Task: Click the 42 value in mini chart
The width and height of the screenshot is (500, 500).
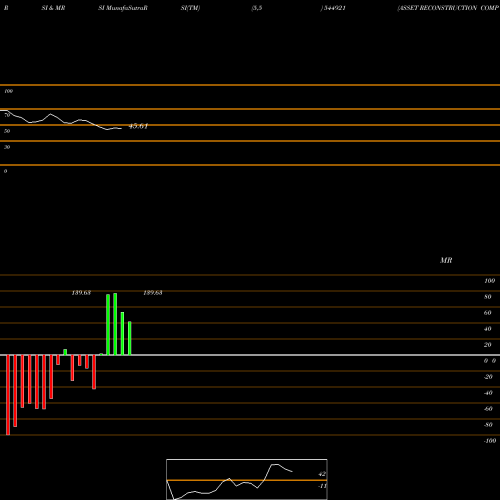Action: coord(322,474)
